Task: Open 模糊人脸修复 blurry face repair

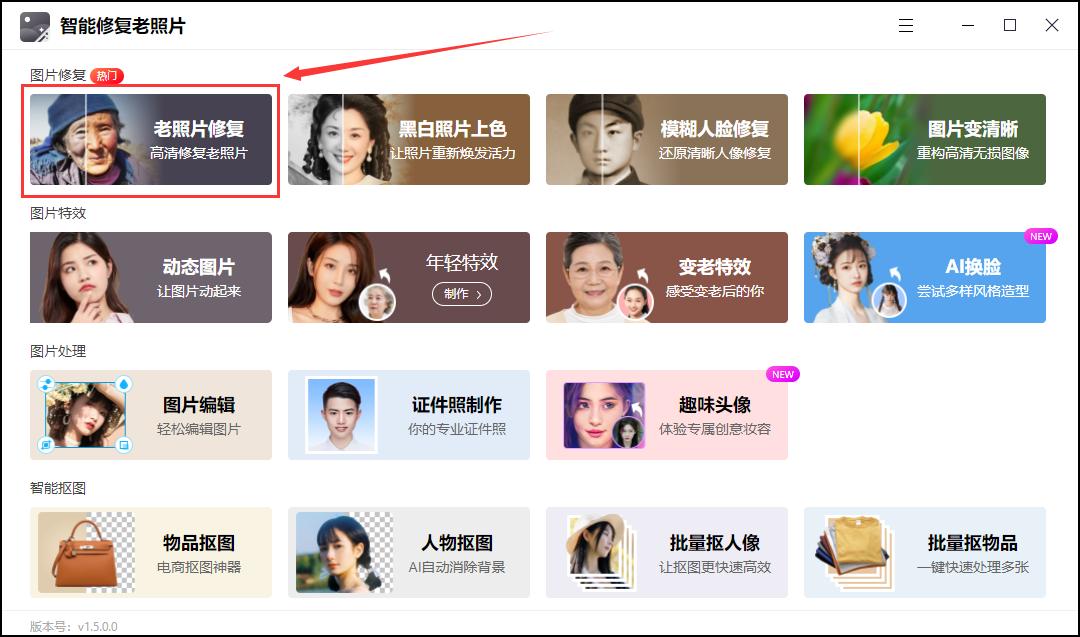Action: tap(667, 139)
